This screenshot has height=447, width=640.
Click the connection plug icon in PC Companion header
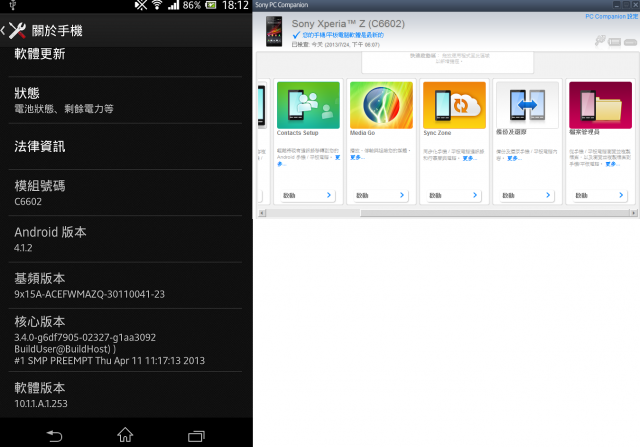[x=600, y=40]
